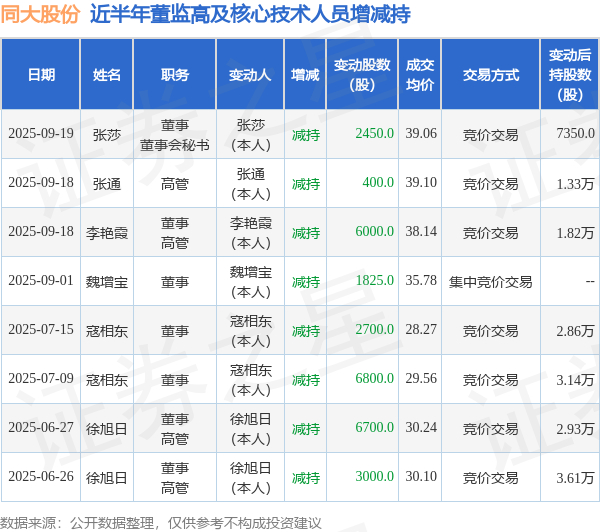600x532 pixels.
Task: Select the date 2025-06-26
Action: click(x=41, y=477)
